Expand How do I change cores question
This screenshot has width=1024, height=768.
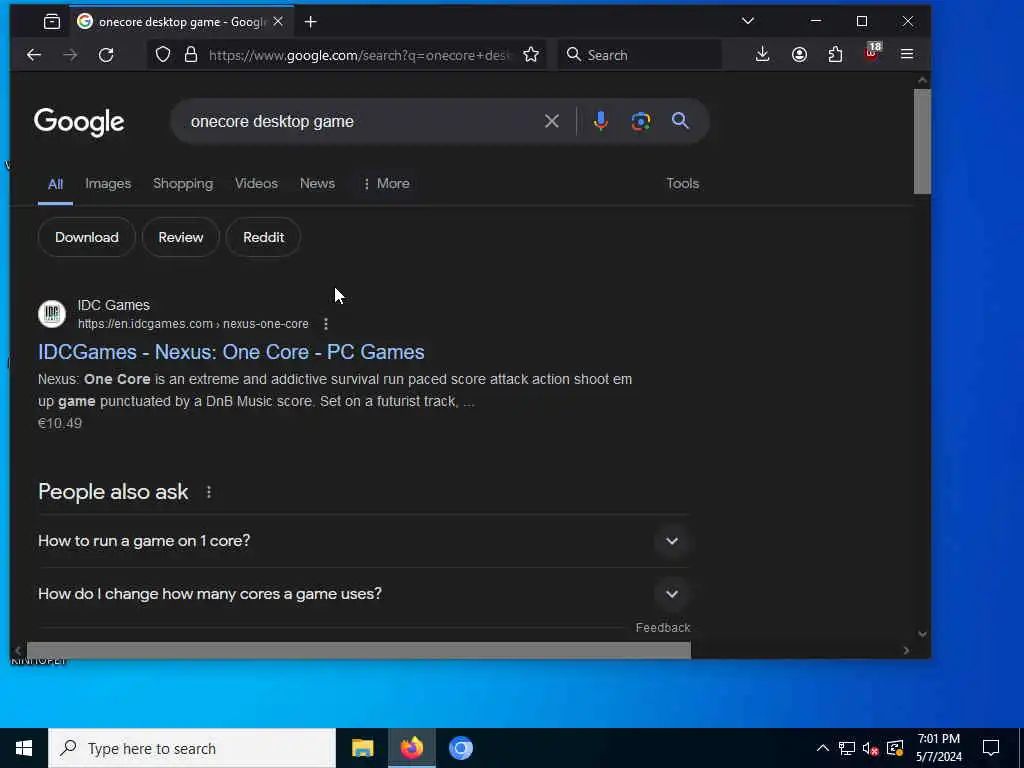point(363,594)
